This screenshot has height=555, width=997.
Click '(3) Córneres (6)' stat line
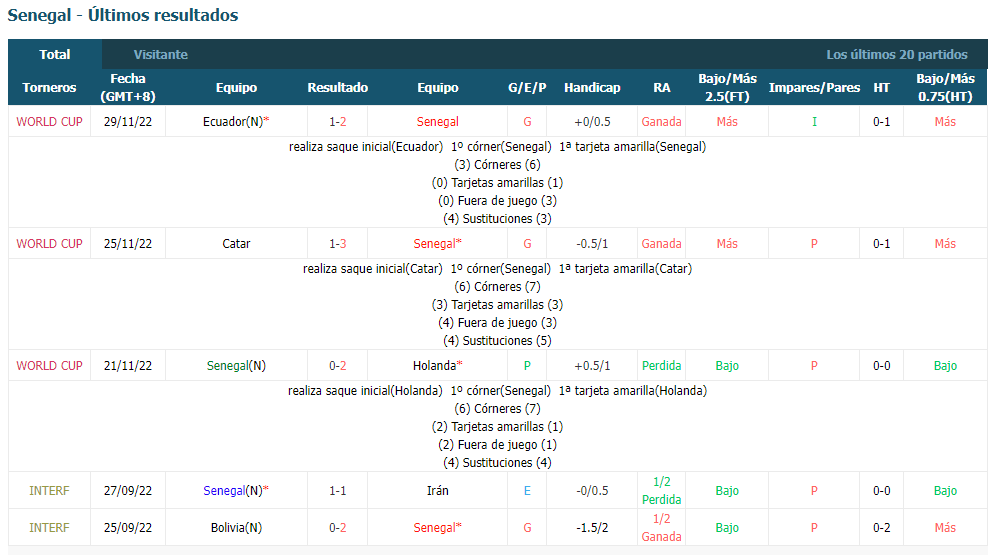coord(497,165)
